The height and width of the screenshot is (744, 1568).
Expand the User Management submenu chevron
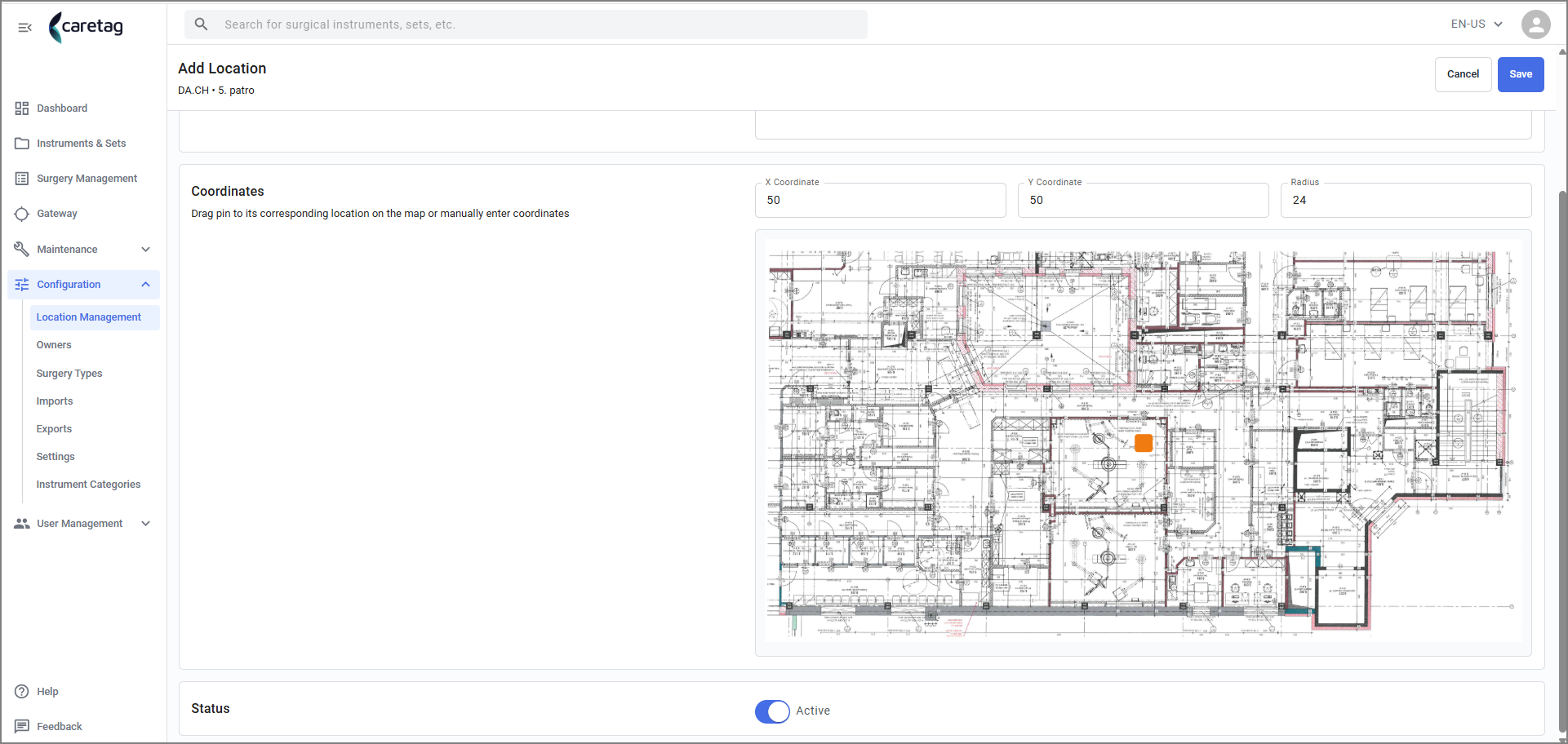point(146,524)
